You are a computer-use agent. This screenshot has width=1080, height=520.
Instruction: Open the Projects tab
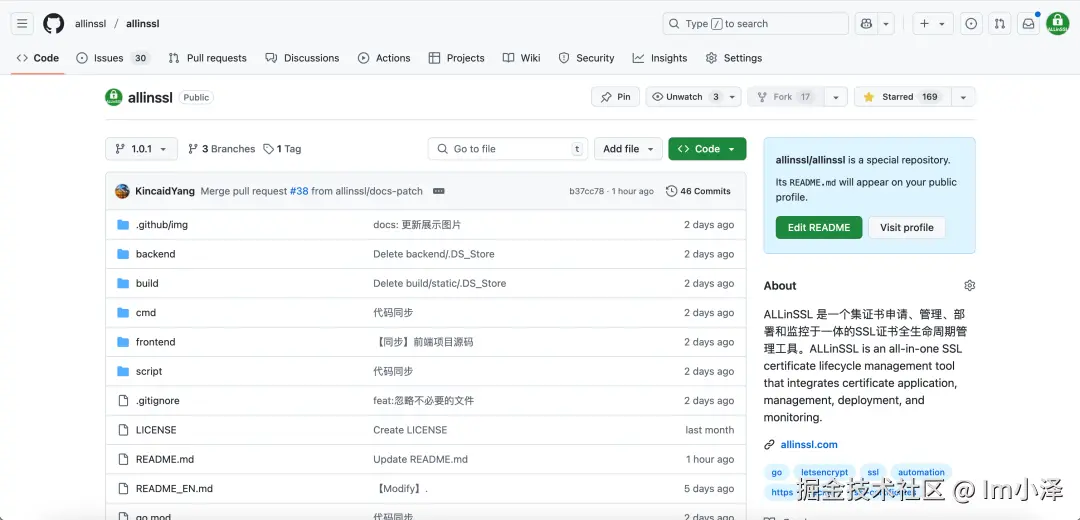tap(457, 58)
